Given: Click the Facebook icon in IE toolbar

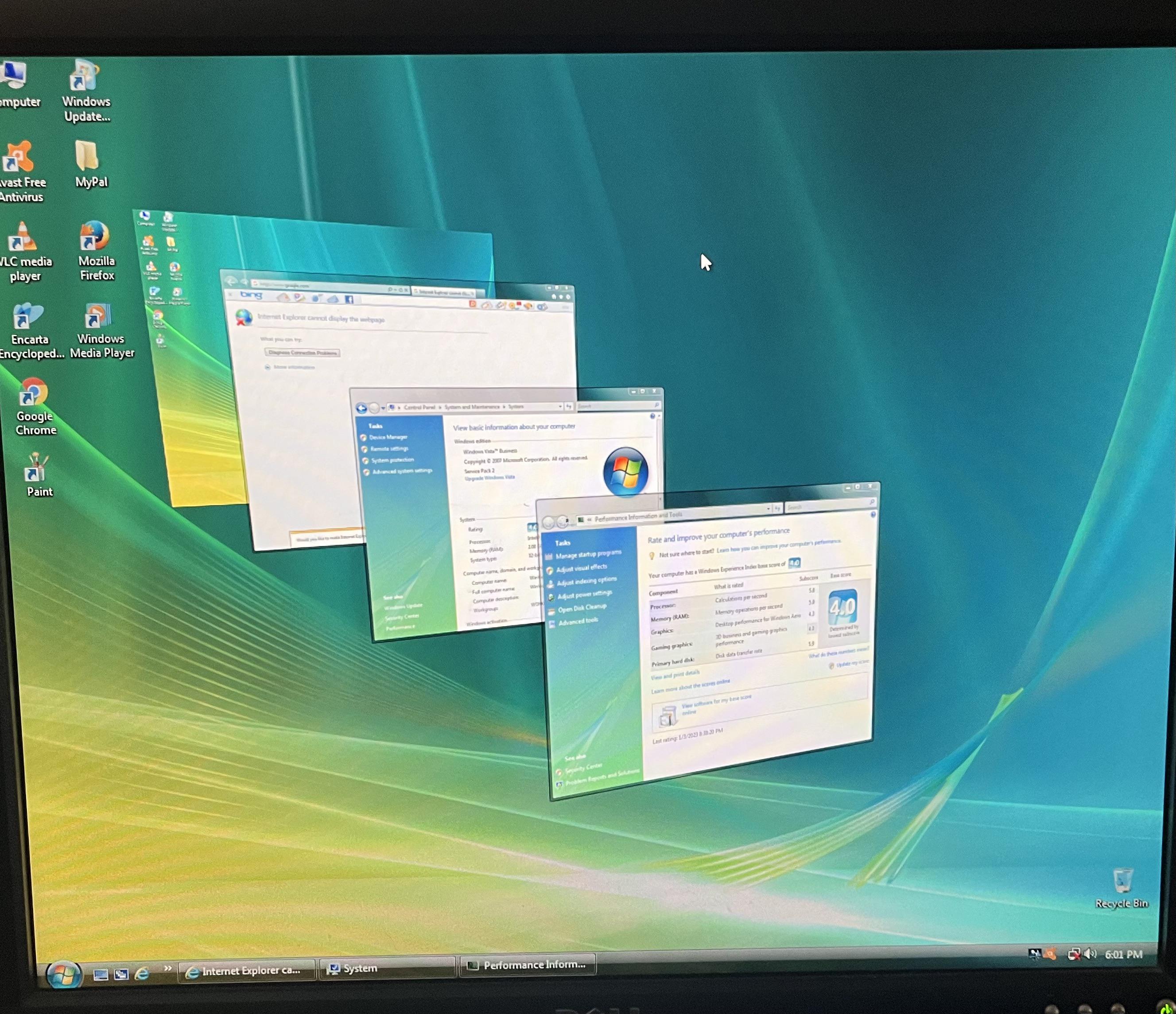Looking at the screenshot, I should [x=349, y=299].
